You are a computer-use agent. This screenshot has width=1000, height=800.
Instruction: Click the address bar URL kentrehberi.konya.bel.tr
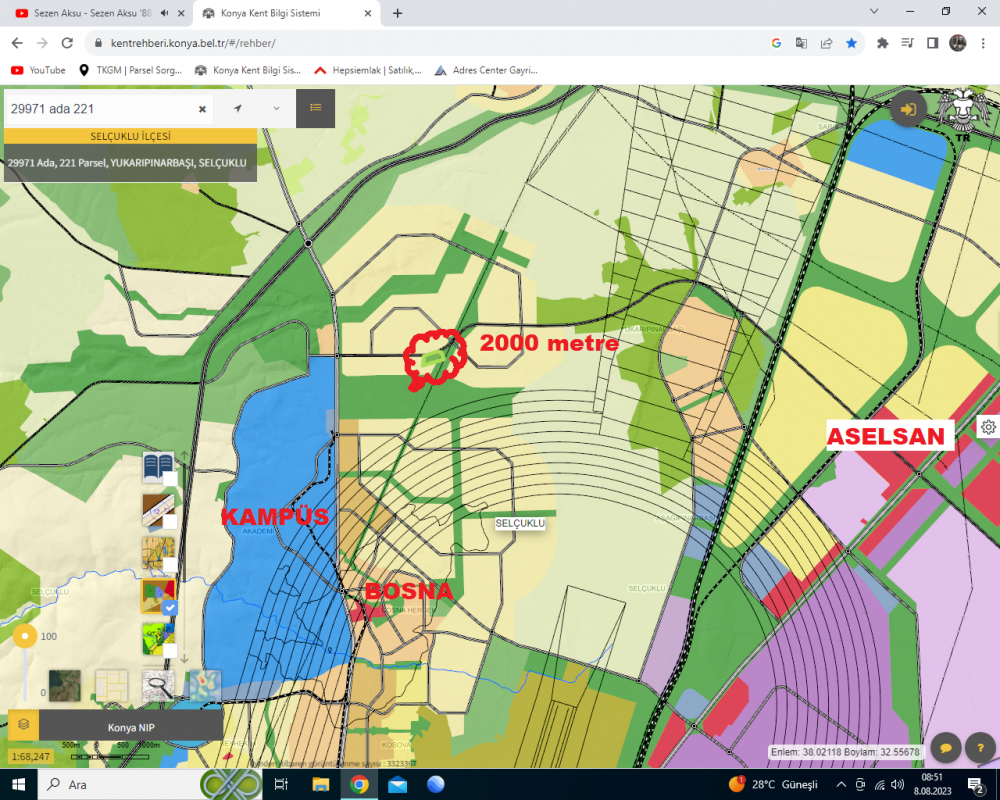(x=193, y=43)
